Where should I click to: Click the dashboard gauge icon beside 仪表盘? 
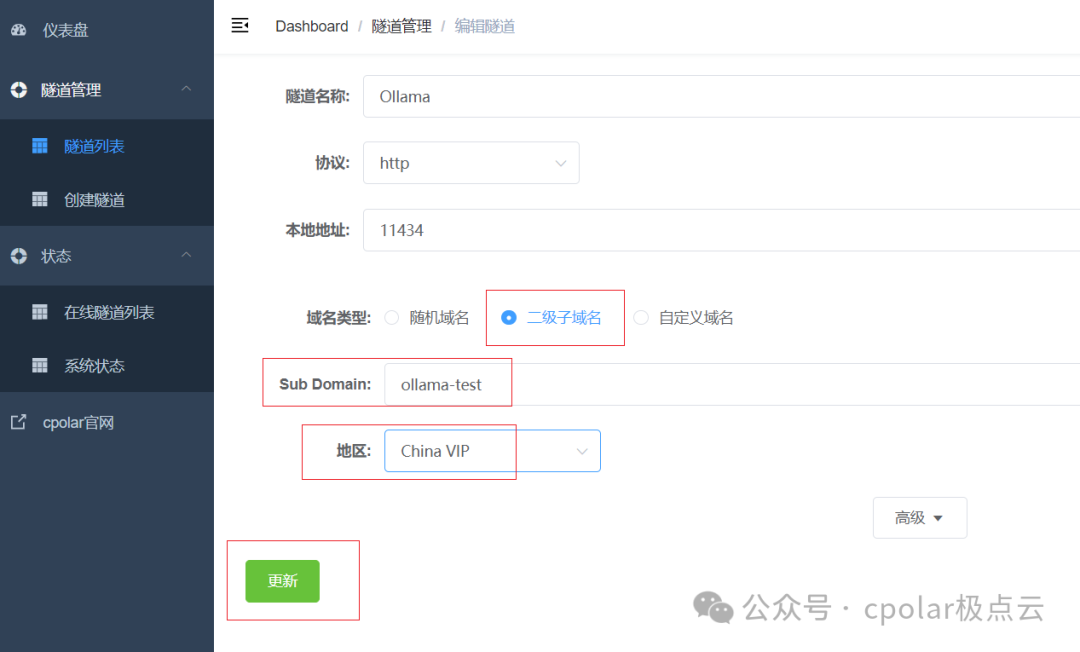coord(19,30)
